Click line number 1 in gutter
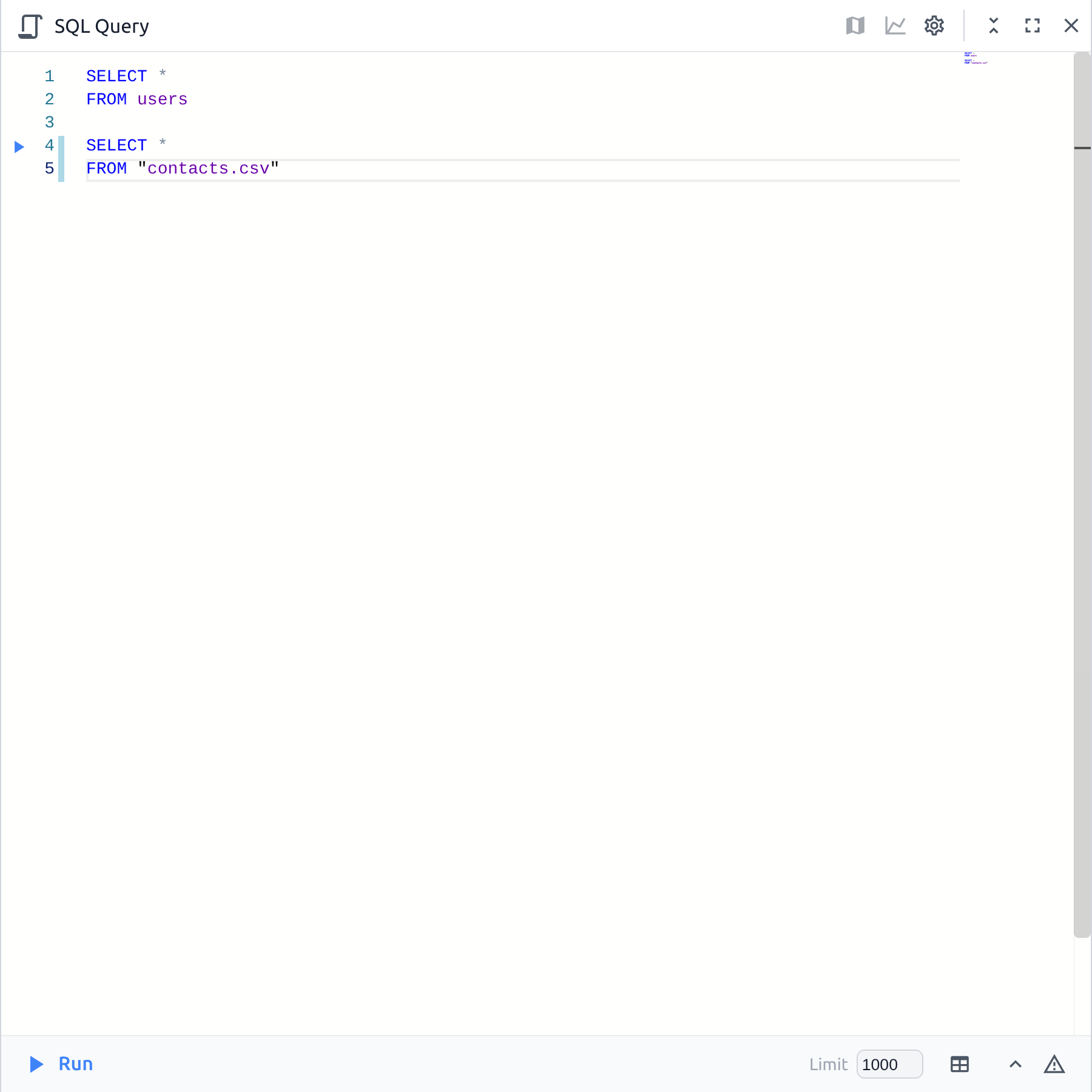Image resolution: width=1092 pixels, height=1092 pixels. (49, 76)
